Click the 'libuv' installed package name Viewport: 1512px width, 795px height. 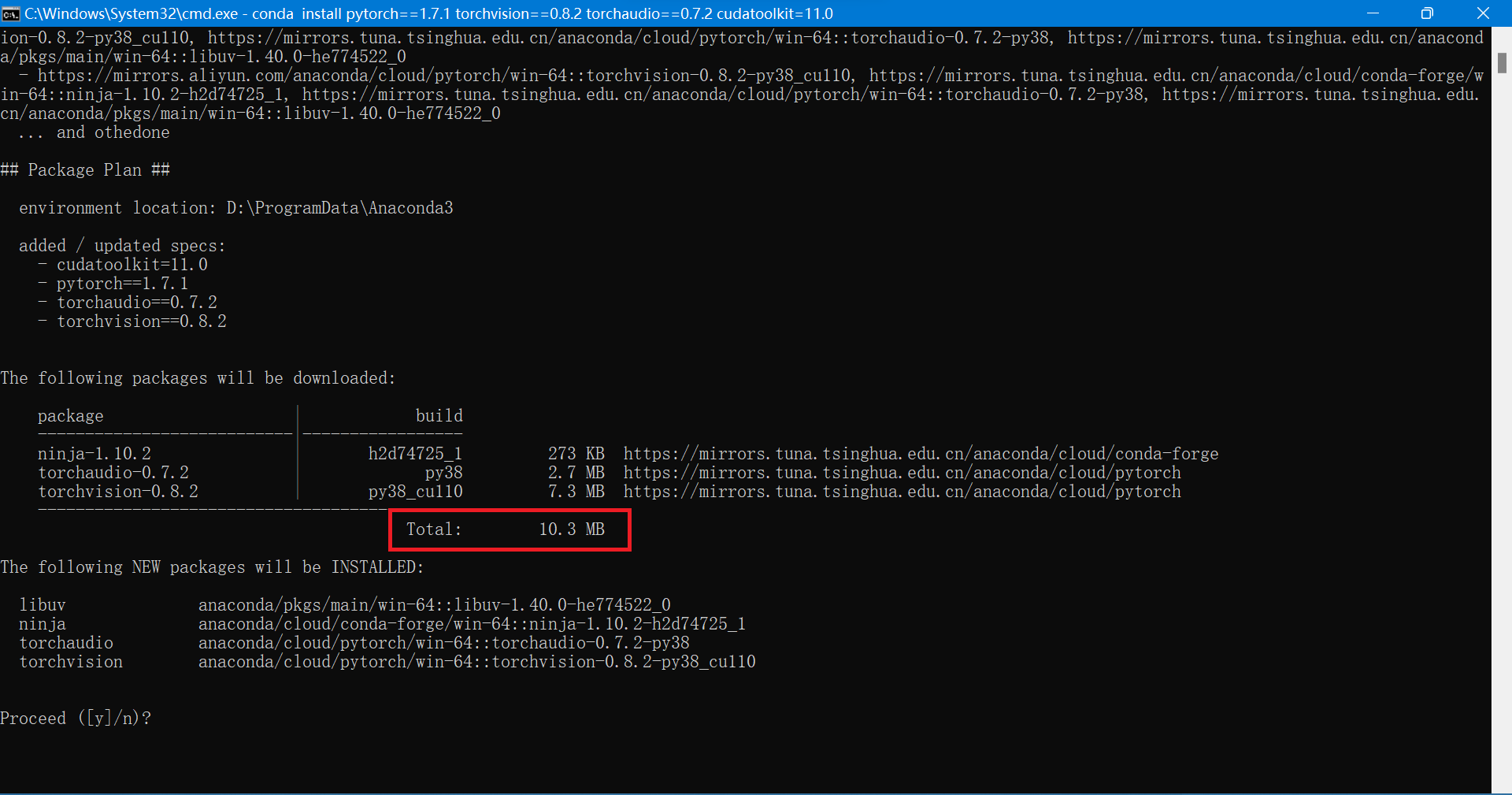click(42, 605)
